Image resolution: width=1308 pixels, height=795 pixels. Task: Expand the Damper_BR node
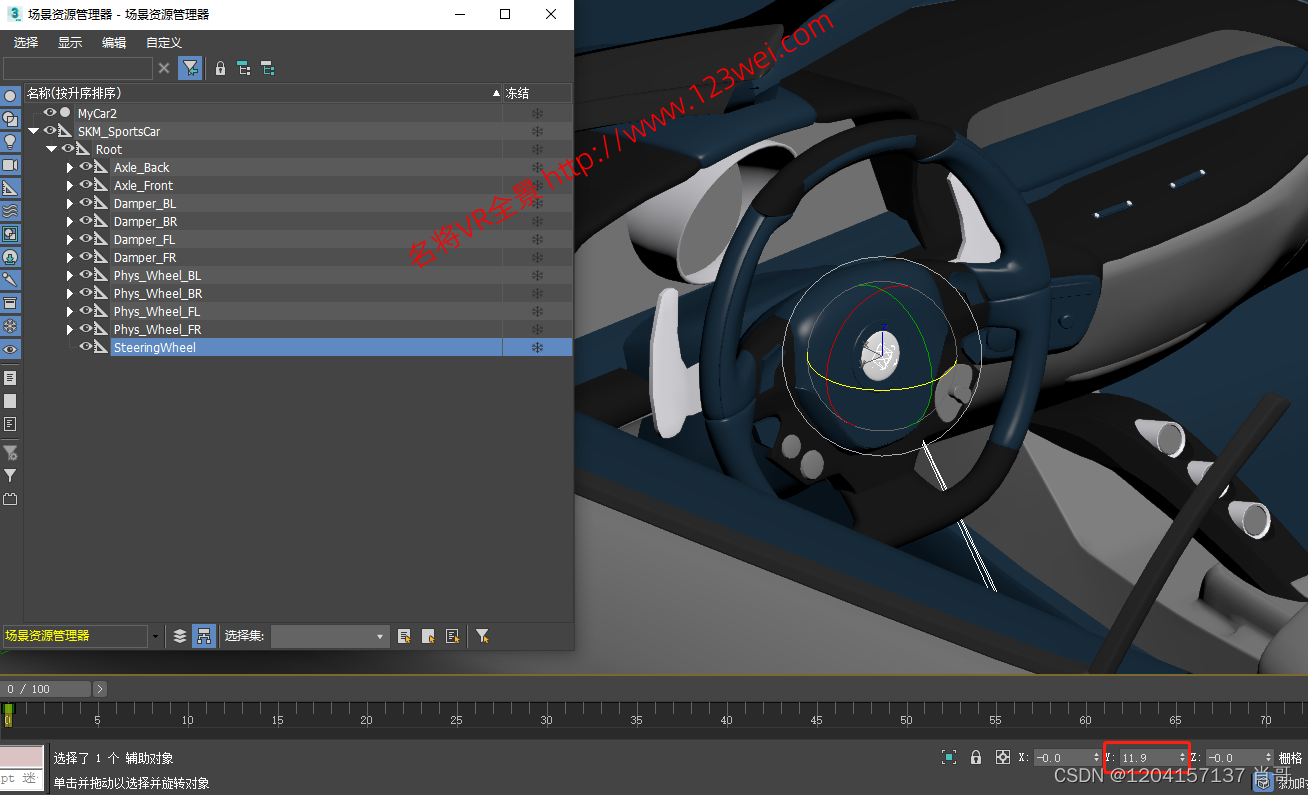click(70, 221)
